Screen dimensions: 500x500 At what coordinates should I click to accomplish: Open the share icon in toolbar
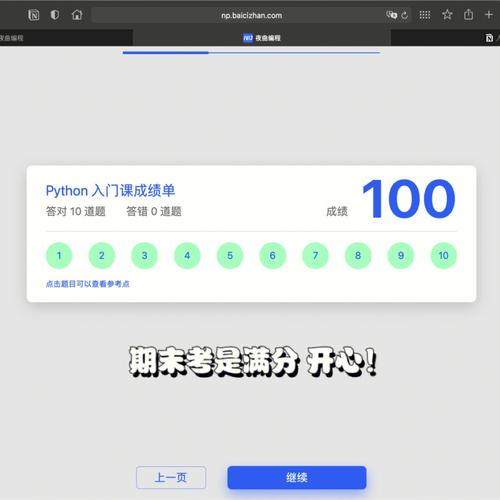tap(468, 14)
